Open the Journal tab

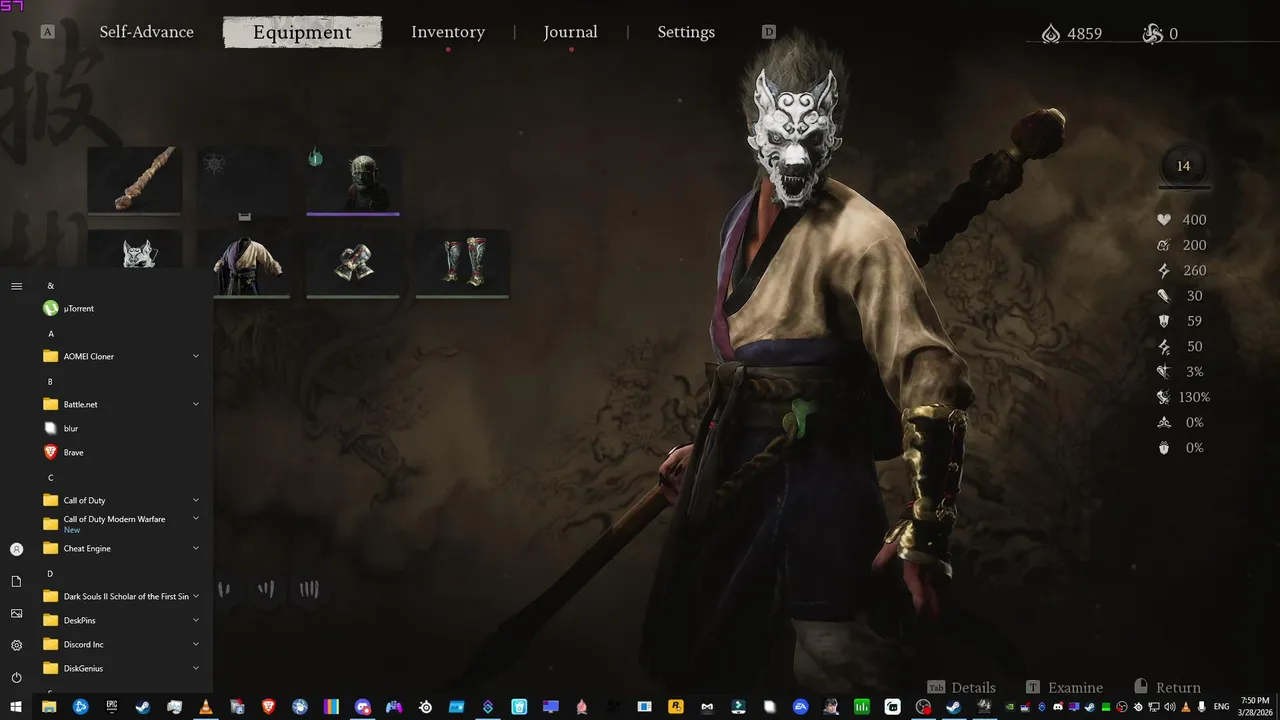[570, 32]
